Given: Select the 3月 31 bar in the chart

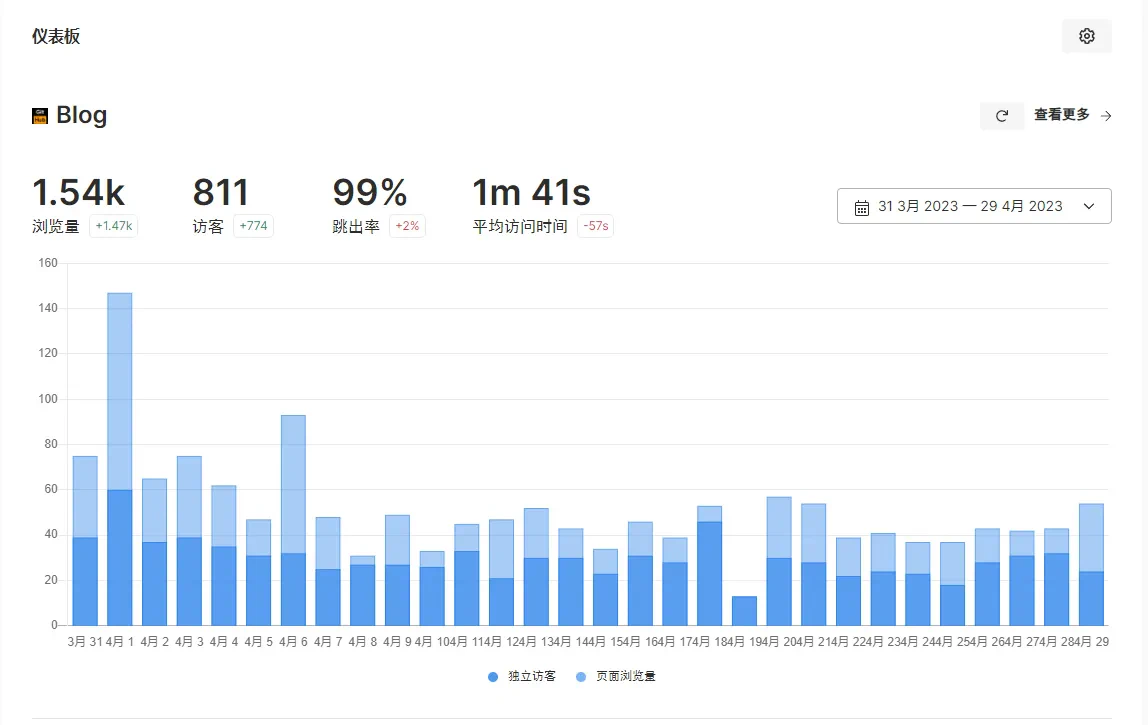Looking at the screenshot, I should pos(85,540).
